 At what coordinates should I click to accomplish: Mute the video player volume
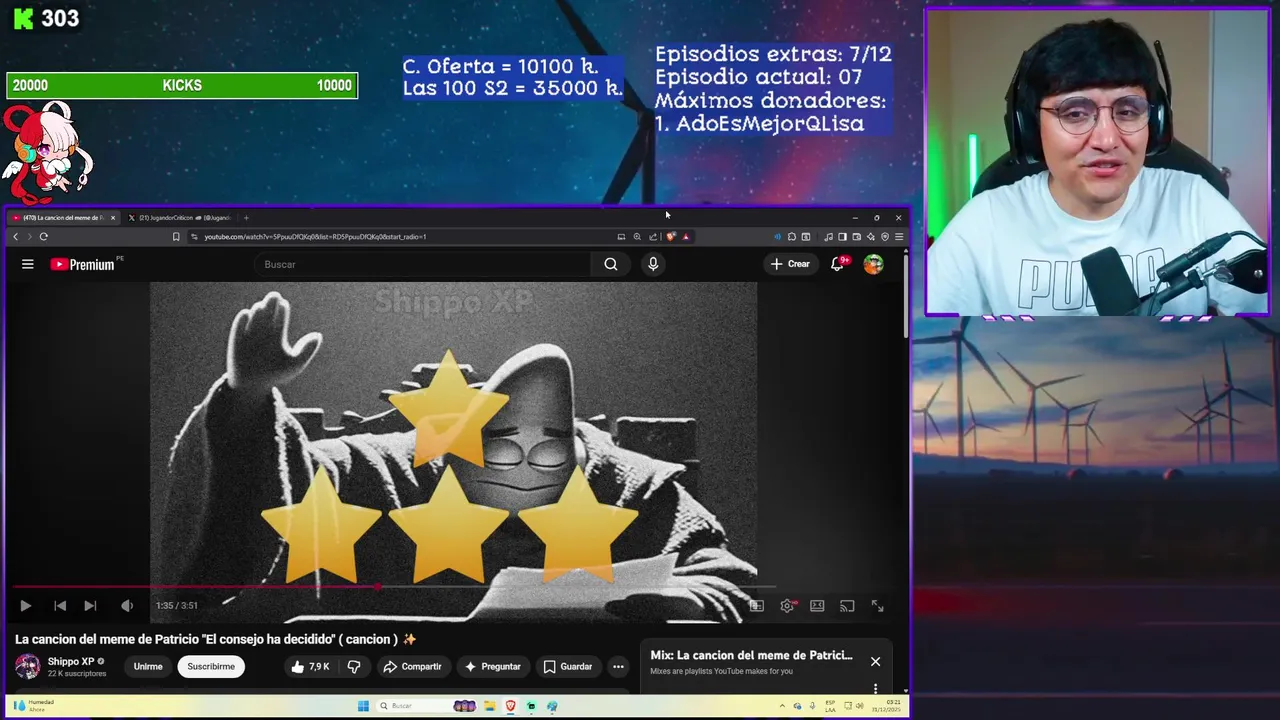[127, 605]
